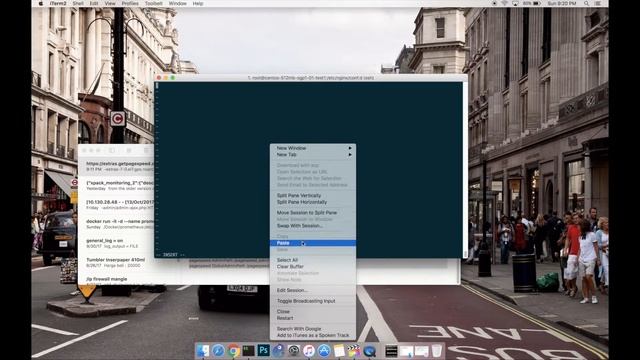Choose Search With Google
Viewport: 640px width, 360px height.
point(313,329)
